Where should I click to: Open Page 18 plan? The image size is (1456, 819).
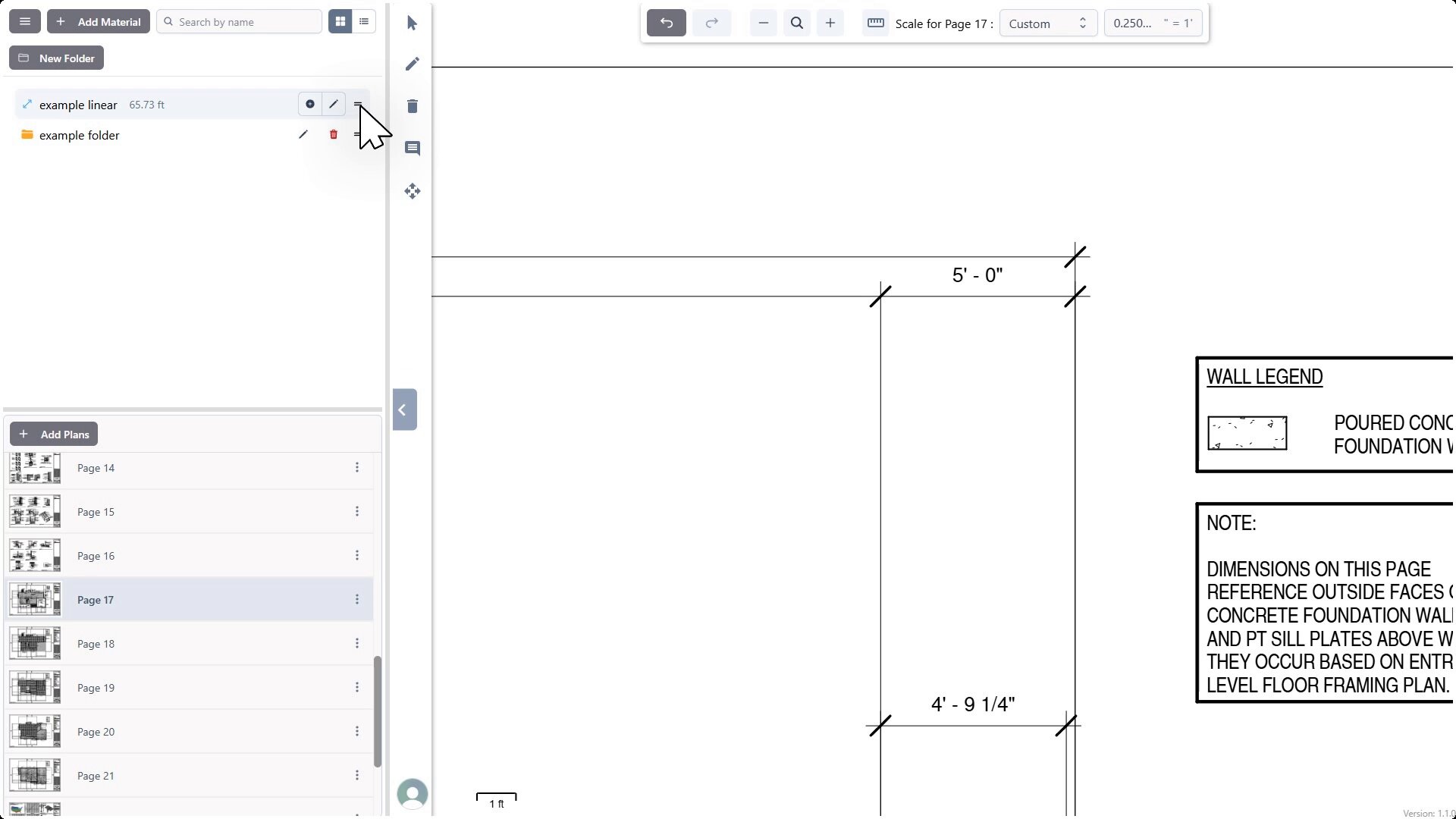pyautogui.click(x=190, y=644)
